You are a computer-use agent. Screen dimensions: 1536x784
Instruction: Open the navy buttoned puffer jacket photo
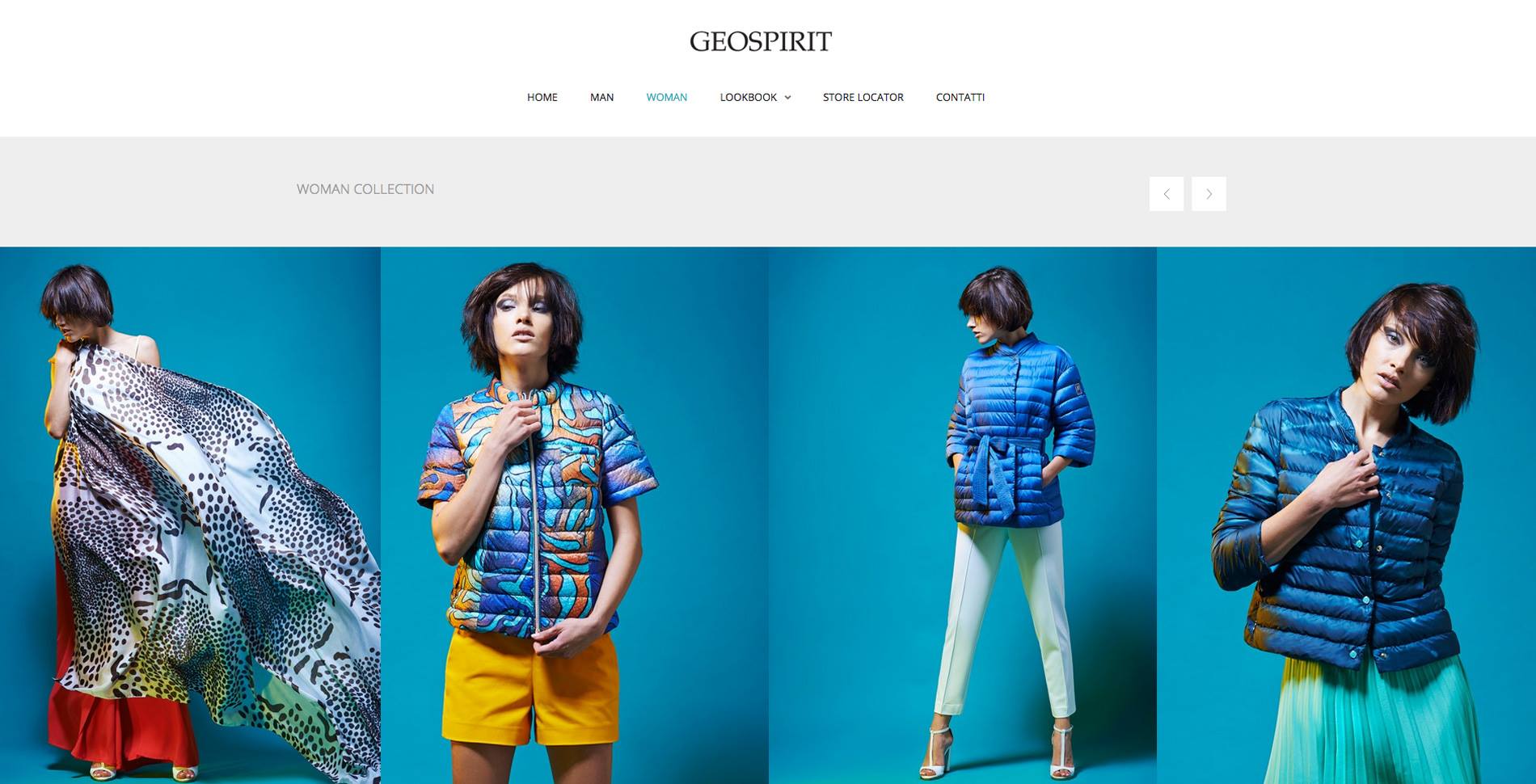[x=1346, y=515]
